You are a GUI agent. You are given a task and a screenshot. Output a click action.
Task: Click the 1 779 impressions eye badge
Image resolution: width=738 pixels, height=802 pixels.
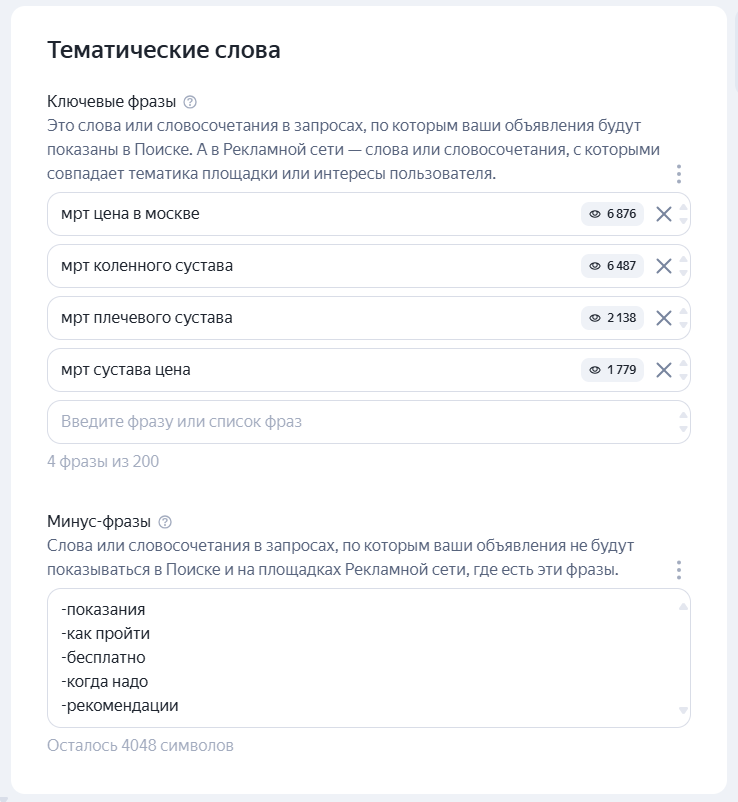tap(612, 370)
